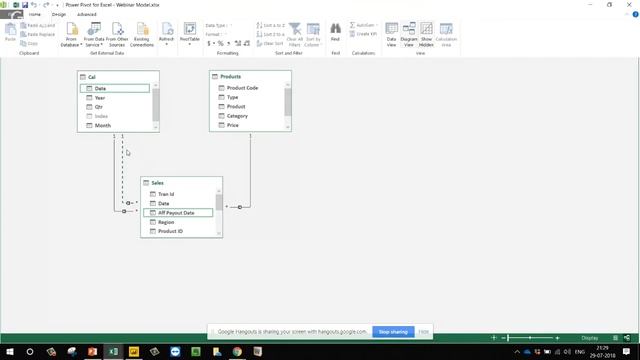Clear All Filters
The width and height of the screenshot is (640, 360).
tap(295, 35)
